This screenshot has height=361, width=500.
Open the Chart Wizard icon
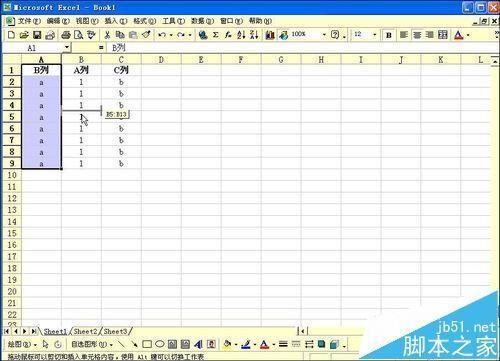[x=270, y=35]
